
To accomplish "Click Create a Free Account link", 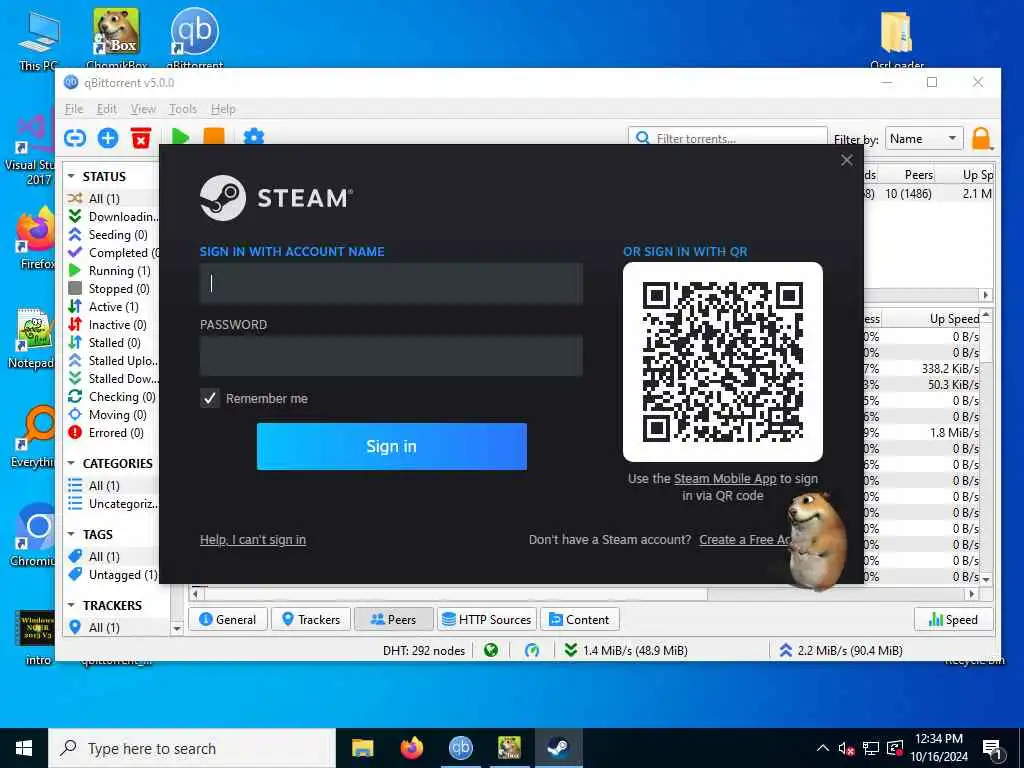I will coord(745,539).
